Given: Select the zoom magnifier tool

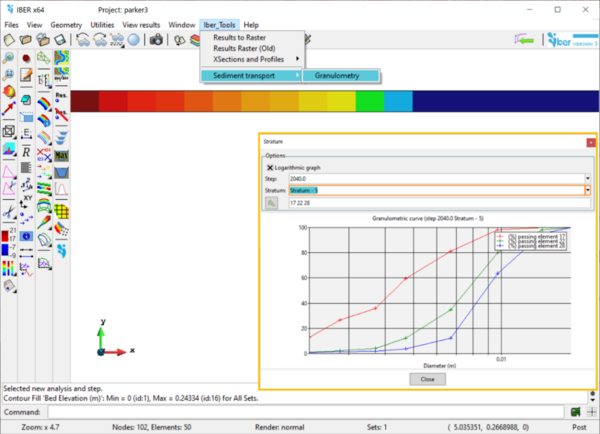Looking at the screenshot, I should [x=9, y=58].
